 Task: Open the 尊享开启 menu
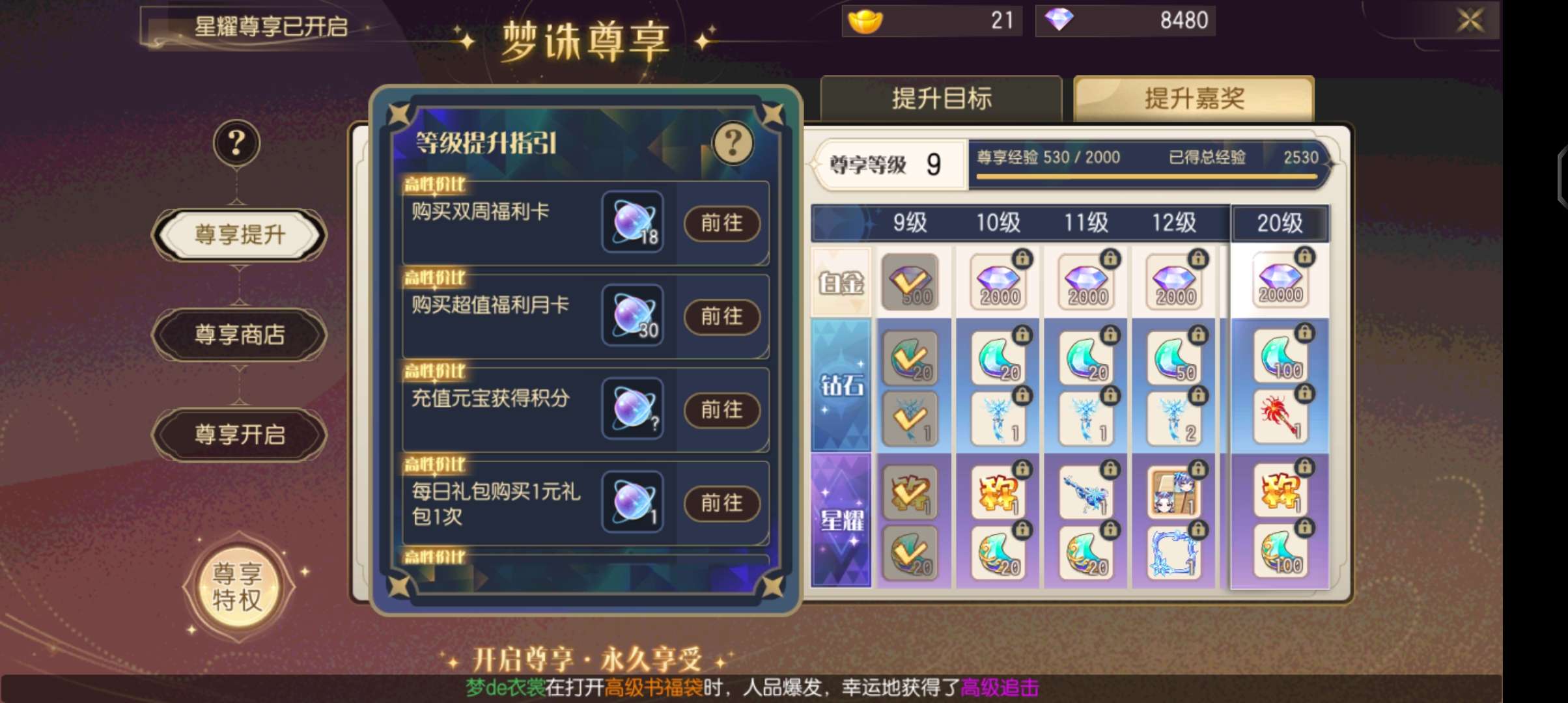(240, 434)
